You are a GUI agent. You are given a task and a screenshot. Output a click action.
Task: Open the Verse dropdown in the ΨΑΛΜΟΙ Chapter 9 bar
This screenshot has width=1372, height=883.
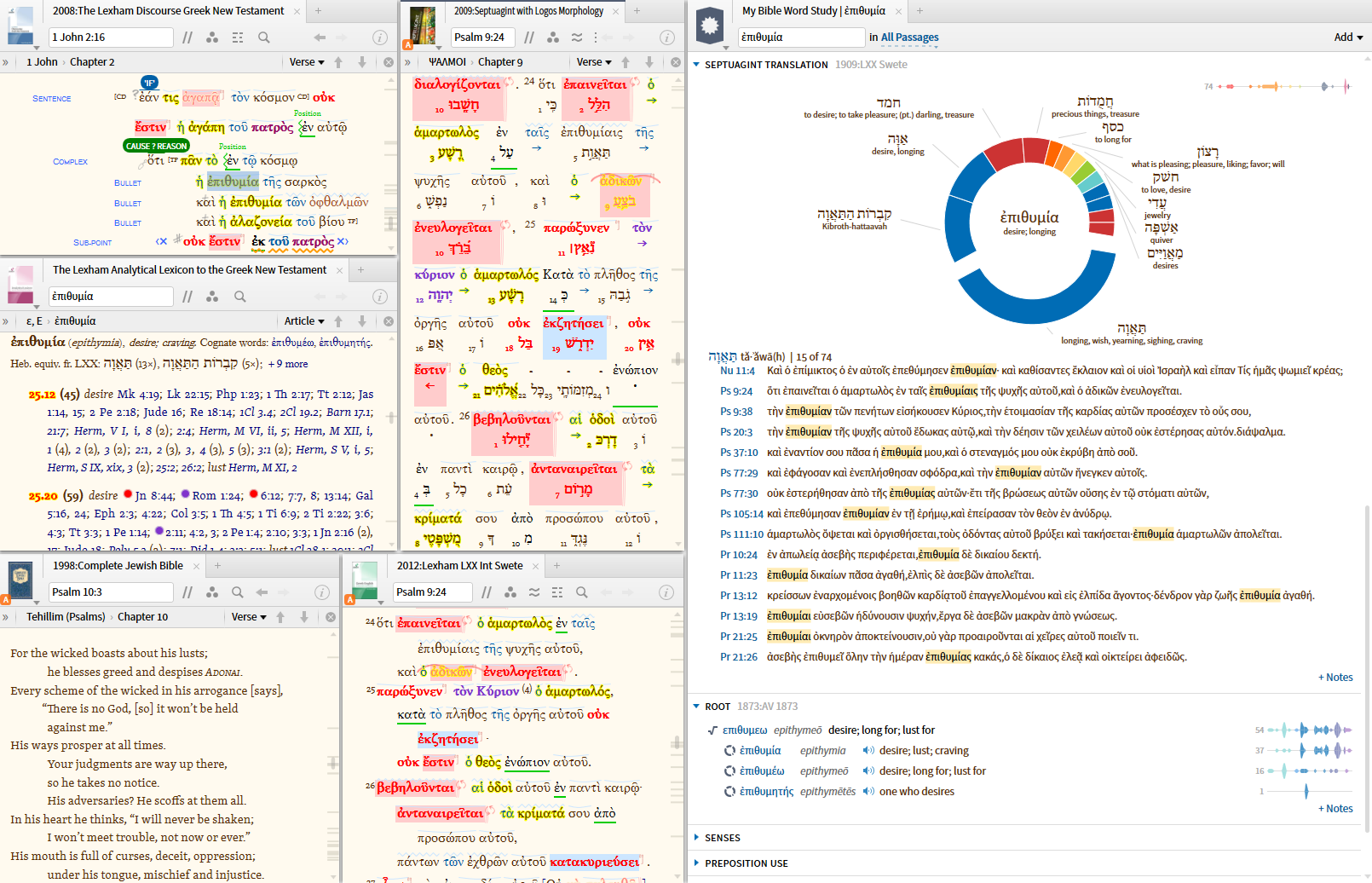pos(594,62)
